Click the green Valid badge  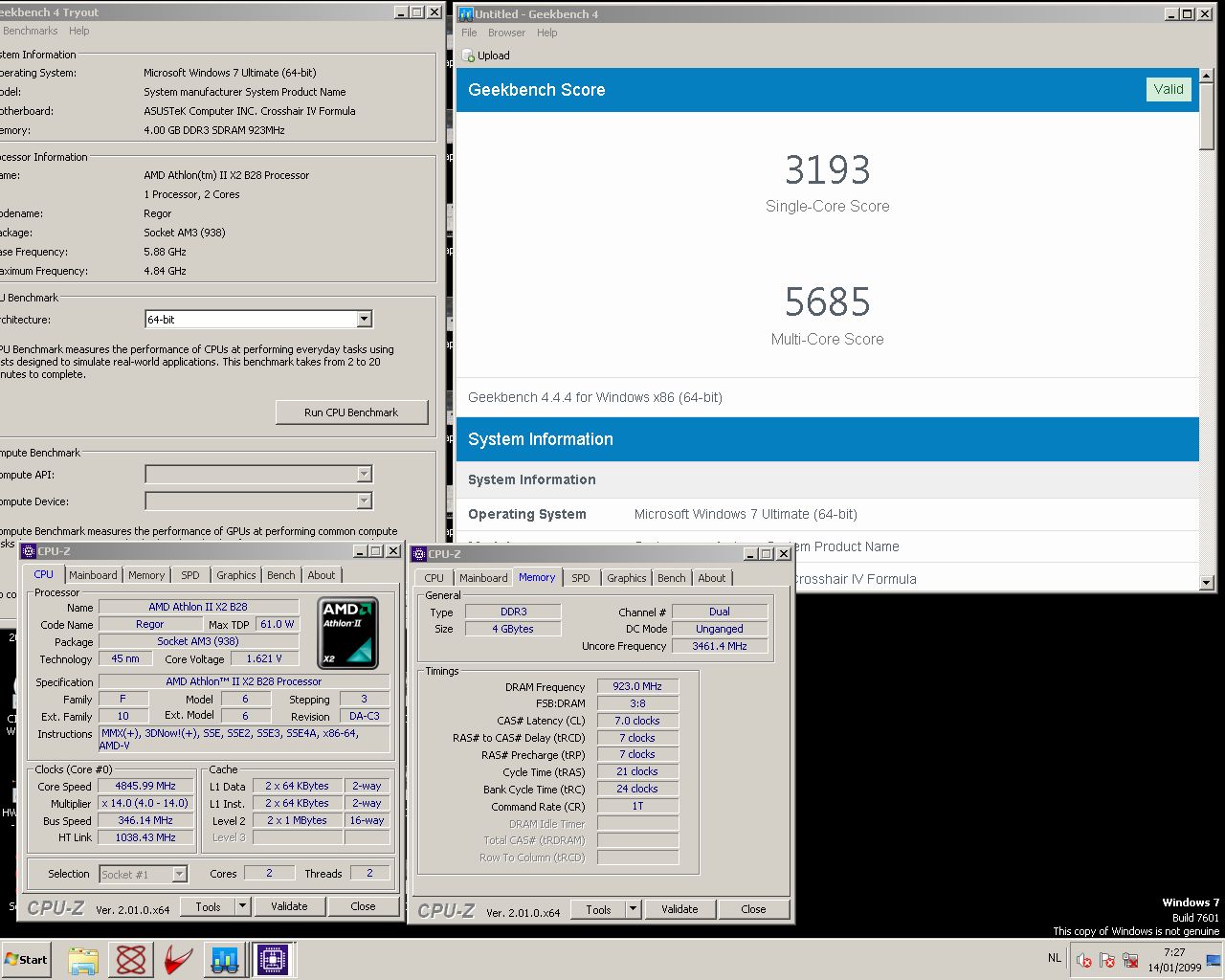click(1169, 89)
